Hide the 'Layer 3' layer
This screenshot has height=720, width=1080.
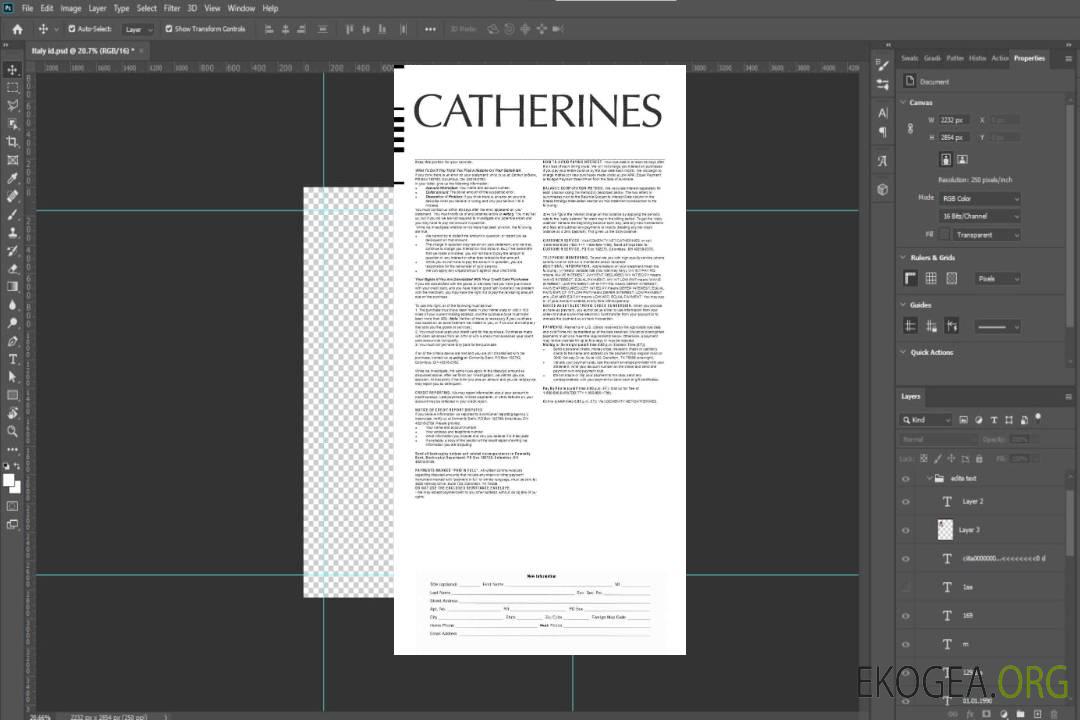click(x=906, y=531)
